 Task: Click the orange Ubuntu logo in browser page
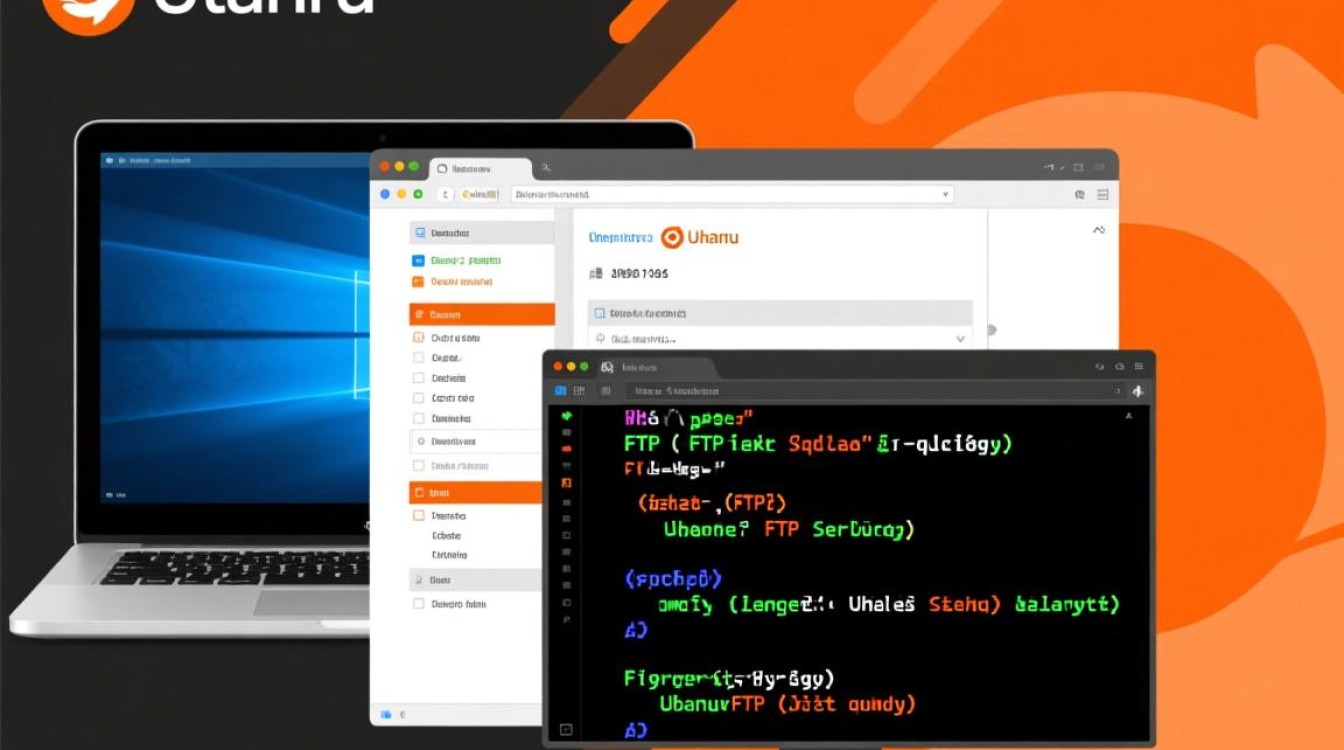click(672, 237)
